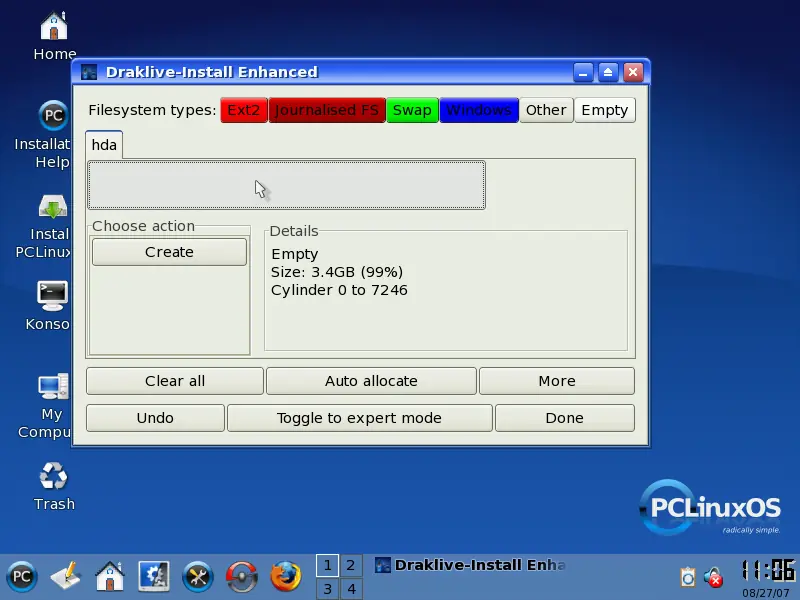The height and width of the screenshot is (600, 800).
Task: Click the Undo button
Action: [x=155, y=418]
